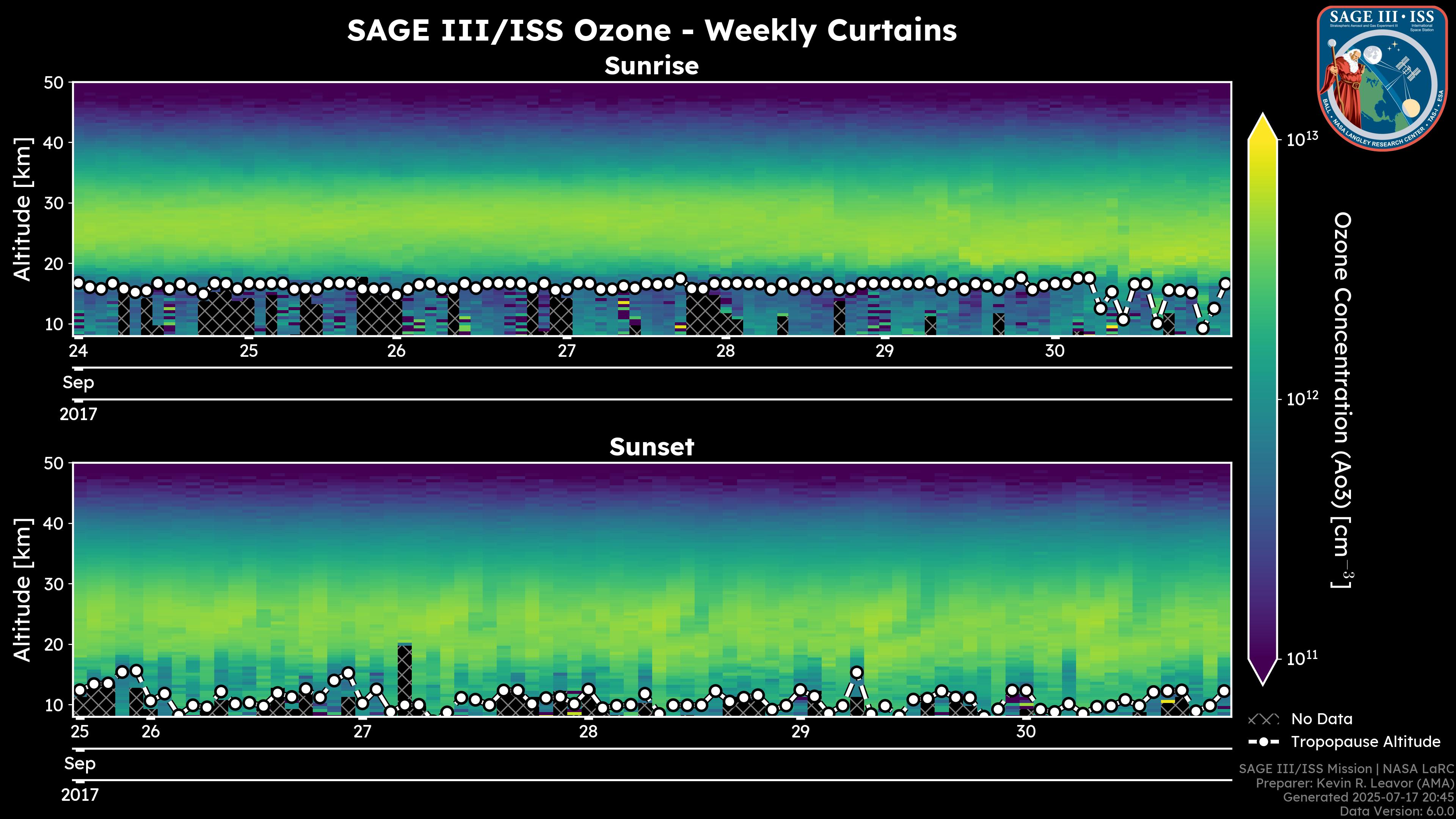Click the Tropopause Altitude legend text
The width and height of the screenshot is (1456, 819).
pos(1365,742)
